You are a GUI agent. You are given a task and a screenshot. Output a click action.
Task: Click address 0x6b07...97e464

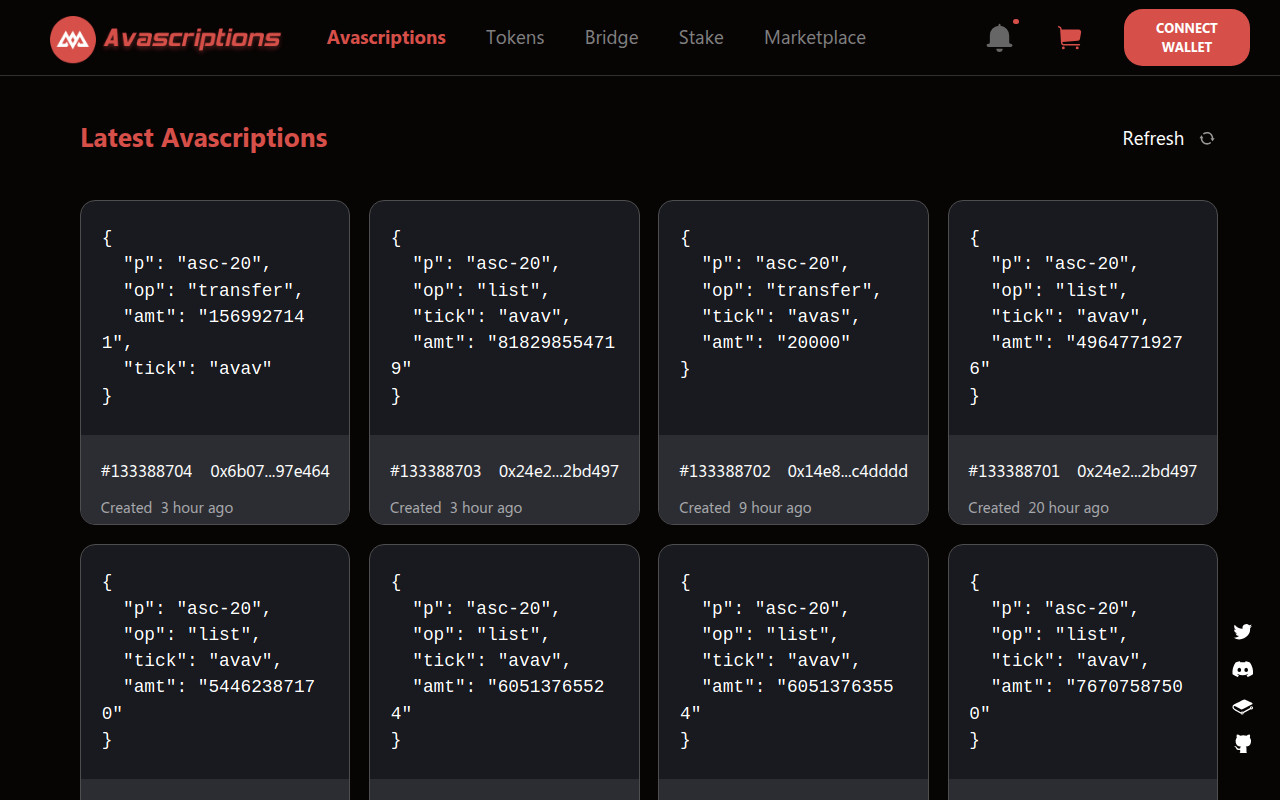tap(270, 471)
